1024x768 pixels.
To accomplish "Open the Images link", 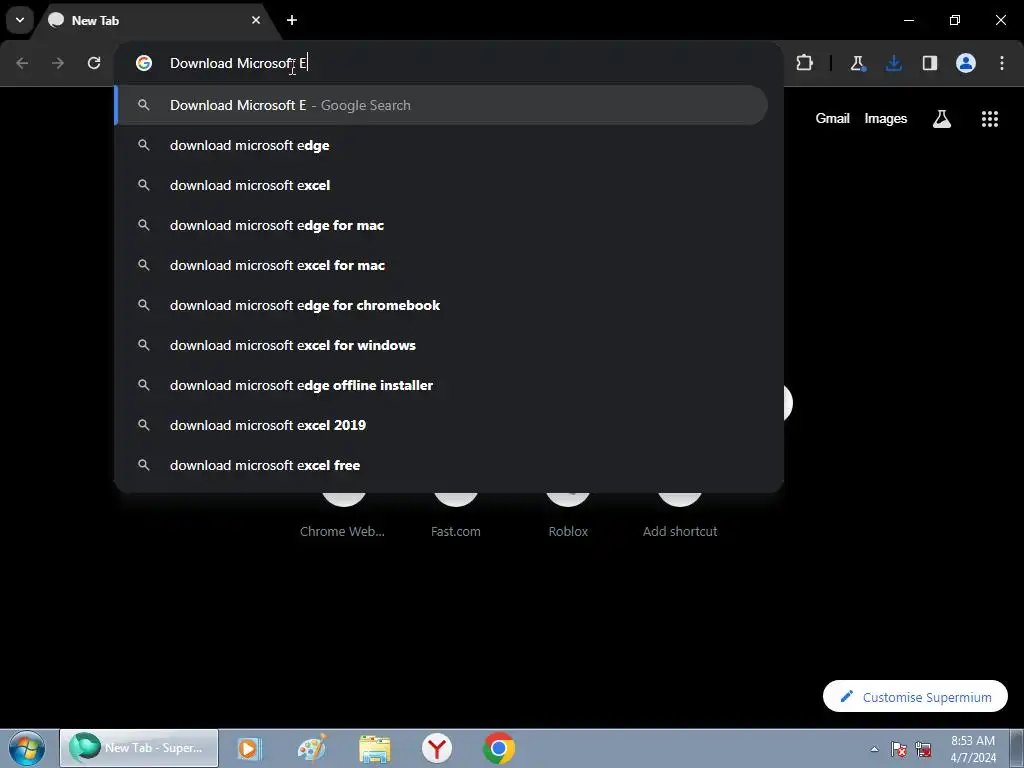I will (886, 118).
